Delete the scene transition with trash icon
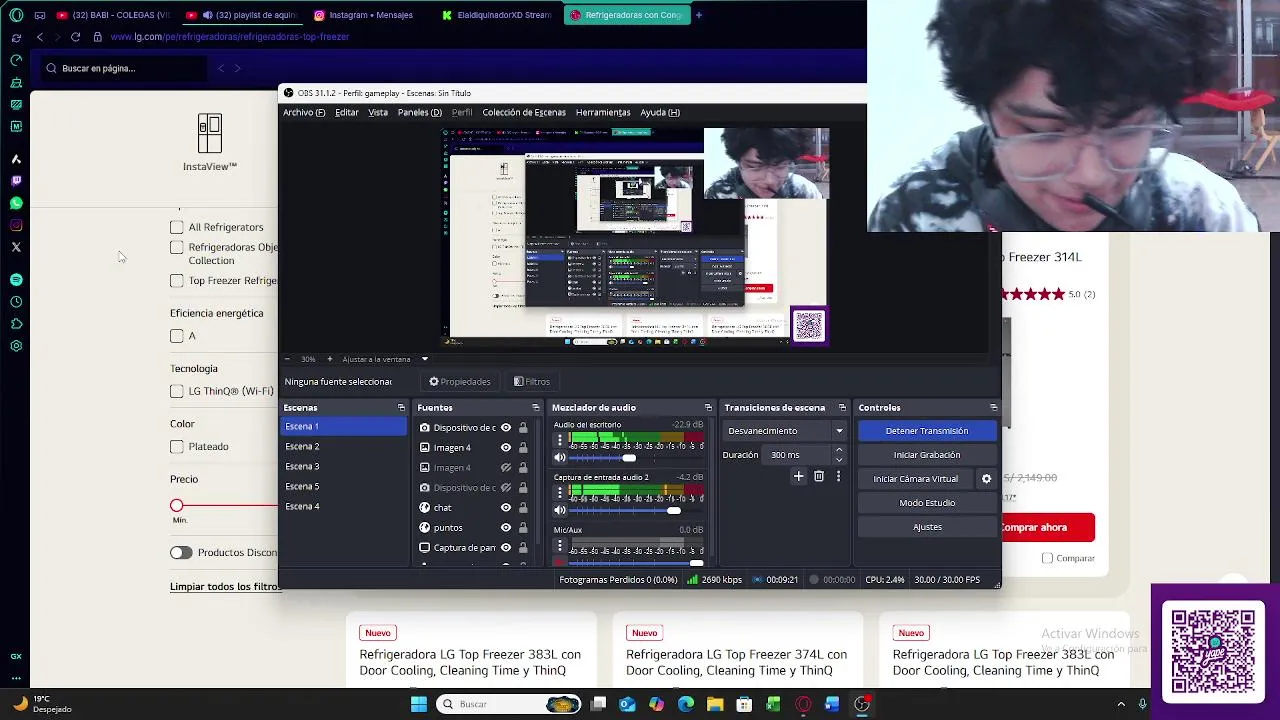Viewport: 1280px width, 720px height. (x=818, y=476)
